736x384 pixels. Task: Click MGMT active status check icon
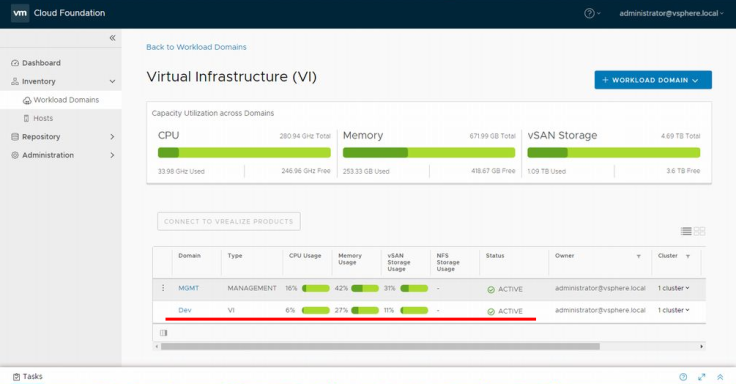point(491,290)
